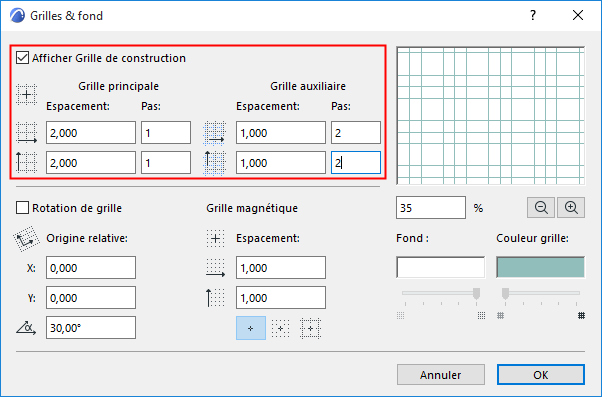Select the snap with no grid option
This screenshot has width=602, height=397.
pos(251,328)
